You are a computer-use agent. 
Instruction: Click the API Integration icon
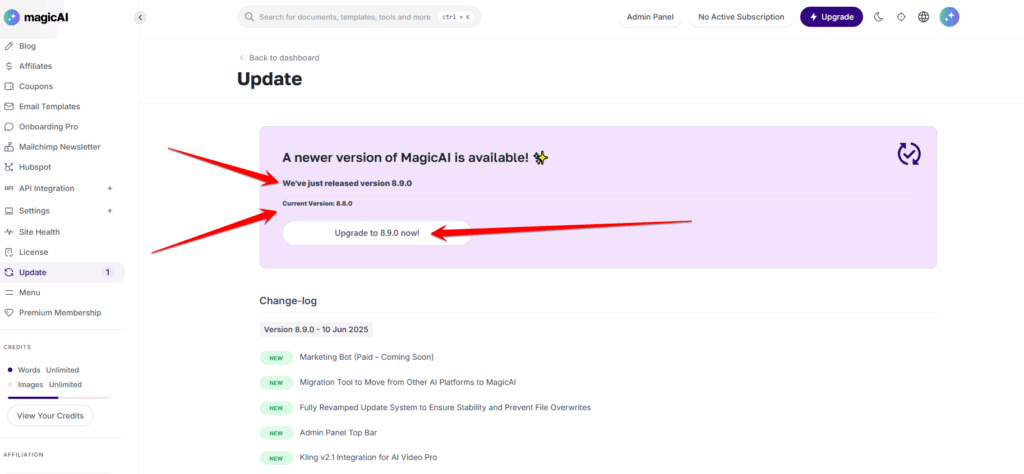[8, 188]
